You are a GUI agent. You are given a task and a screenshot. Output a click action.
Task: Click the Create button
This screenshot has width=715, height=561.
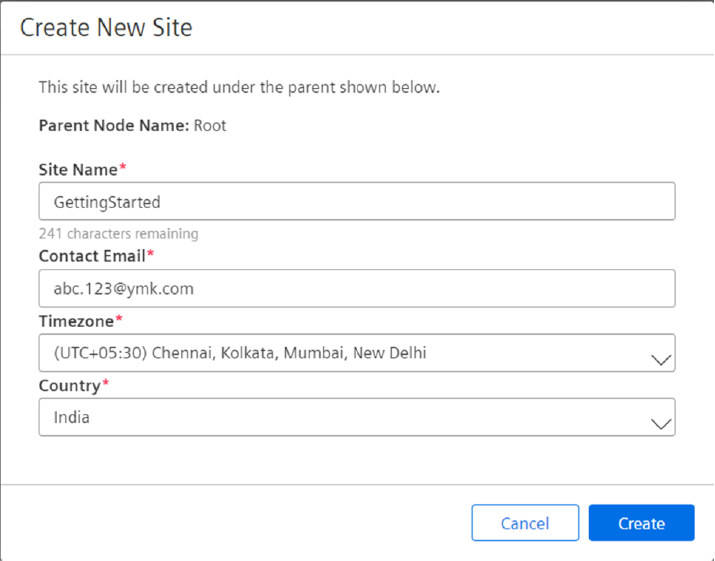[641, 523]
